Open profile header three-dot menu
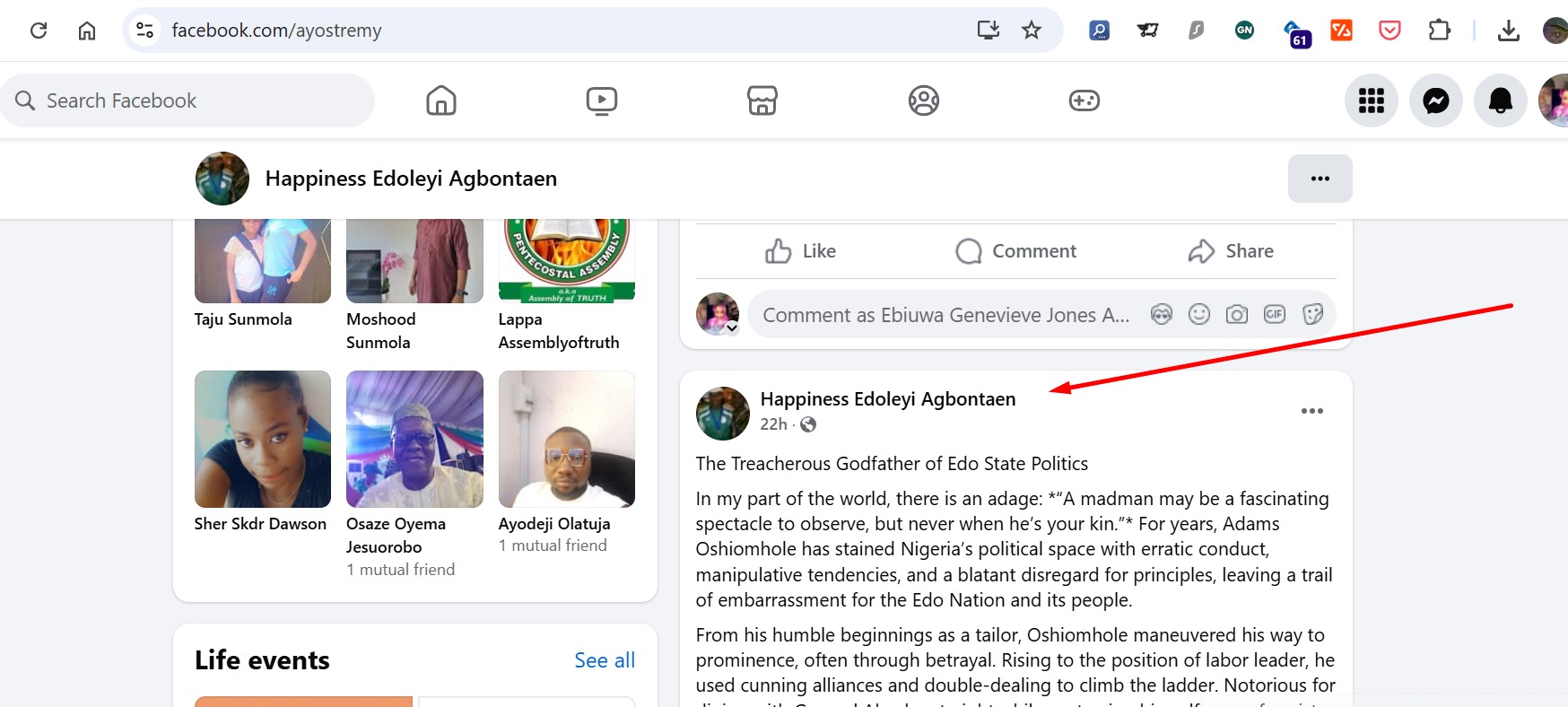This screenshot has height=707, width=1568. pos(1320,179)
